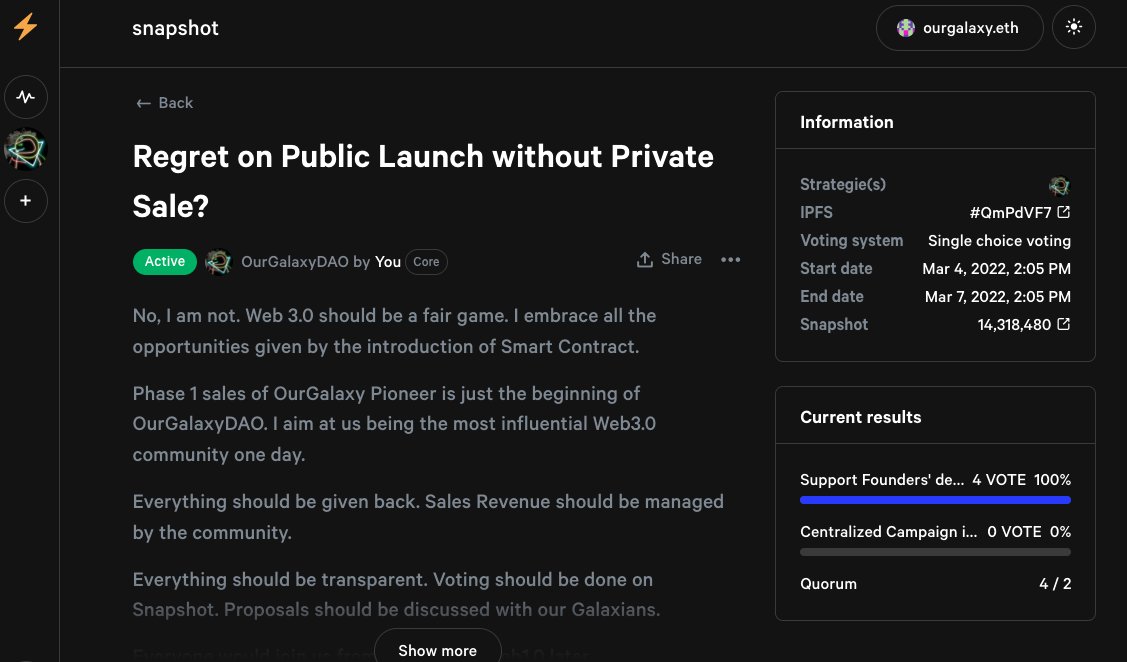Click the Quorum value 4 / 2
The height and width of the screenshot is (662, 1127).
point(1055,584)
